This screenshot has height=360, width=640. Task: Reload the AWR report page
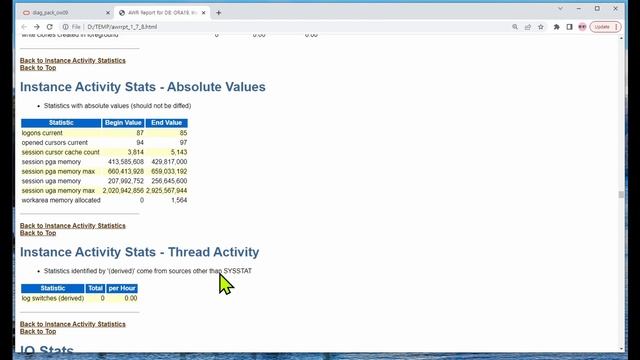click(x=49, y=27)
